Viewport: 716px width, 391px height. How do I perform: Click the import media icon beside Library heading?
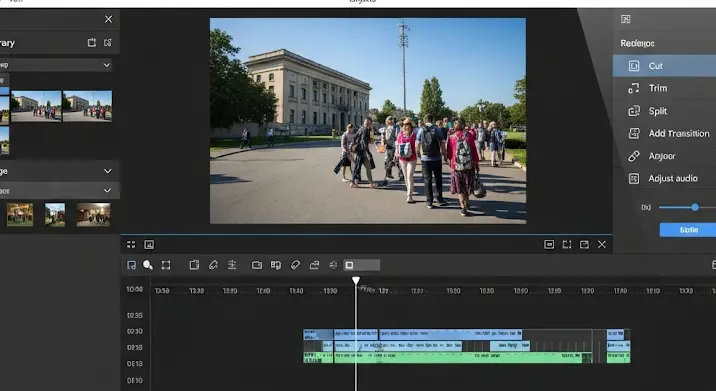point(92,42)
